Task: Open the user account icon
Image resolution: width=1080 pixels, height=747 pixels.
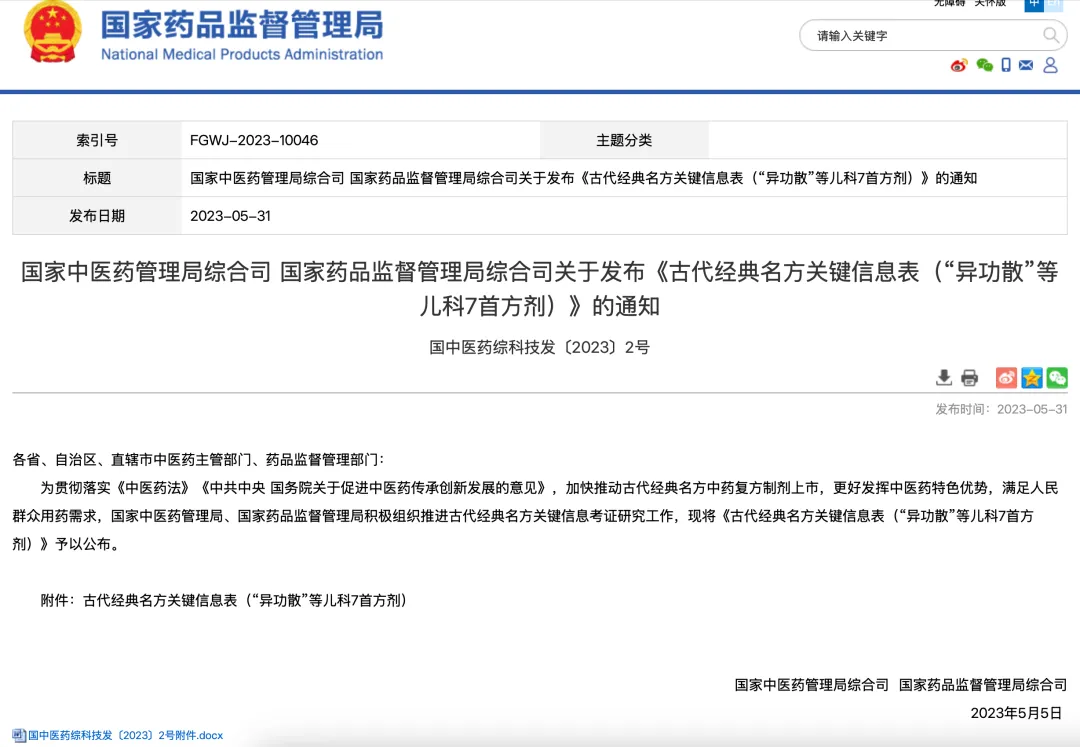Action: 1050,65
